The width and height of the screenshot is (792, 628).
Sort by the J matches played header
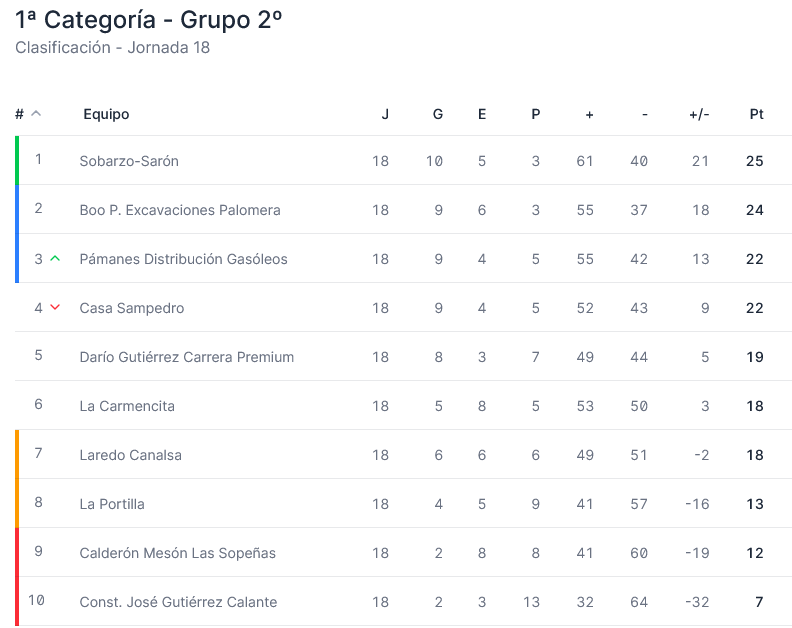click(x=385, y=114)
